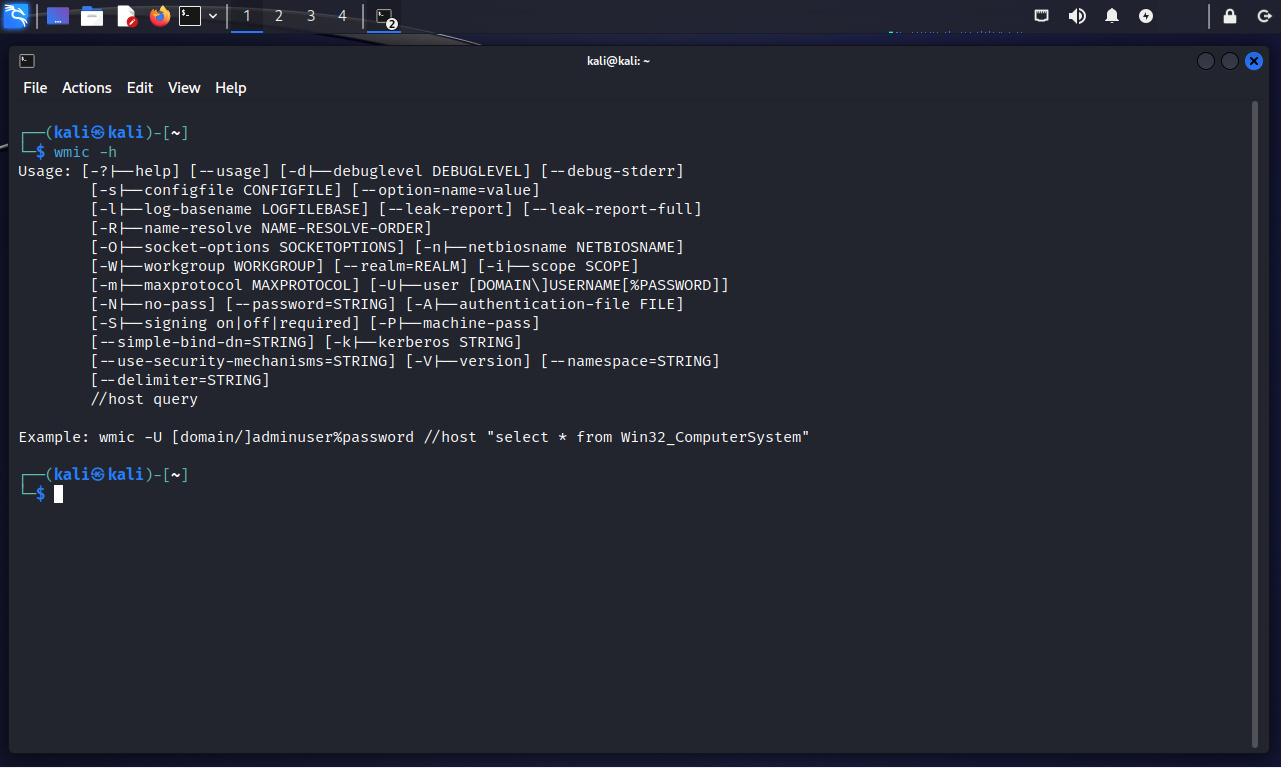Switch to workspace 4
The width and height of the screenshot is (1281, 768).
[x=343, y=16]
